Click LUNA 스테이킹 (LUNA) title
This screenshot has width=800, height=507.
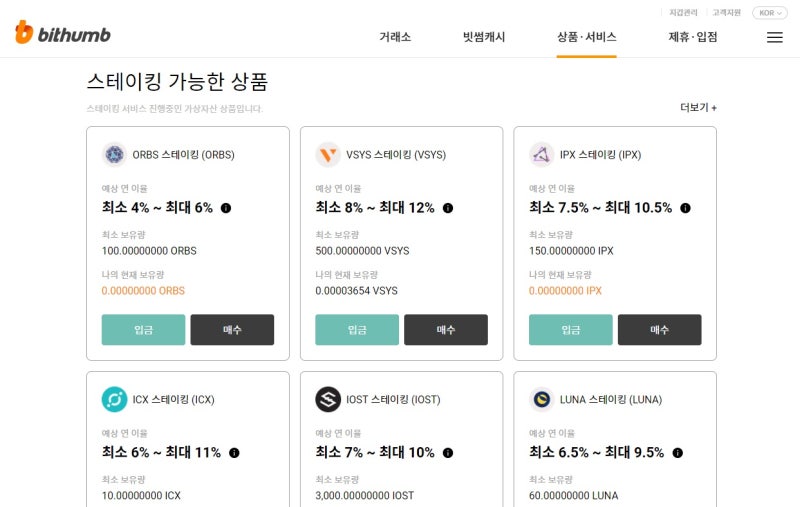[611, 399]
